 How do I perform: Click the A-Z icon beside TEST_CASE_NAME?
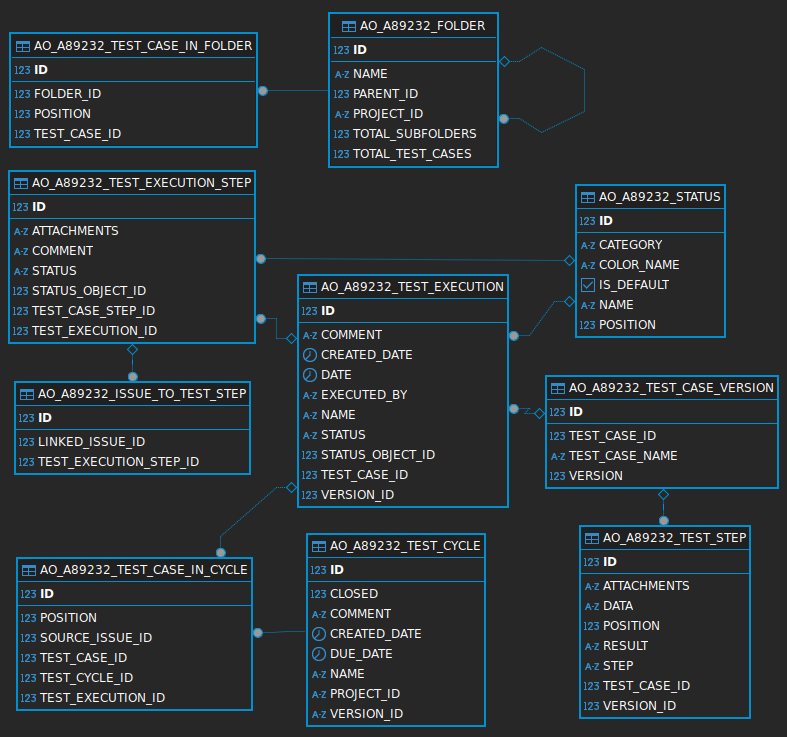tap(558, 456)
